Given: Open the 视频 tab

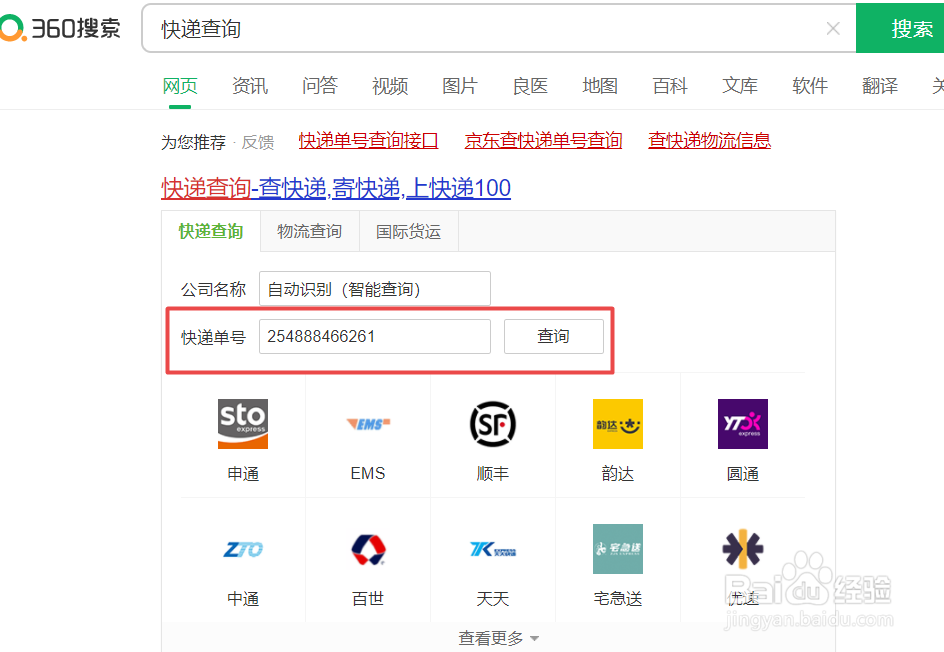Looking at the screenshot, I should [x=390, y=86].
